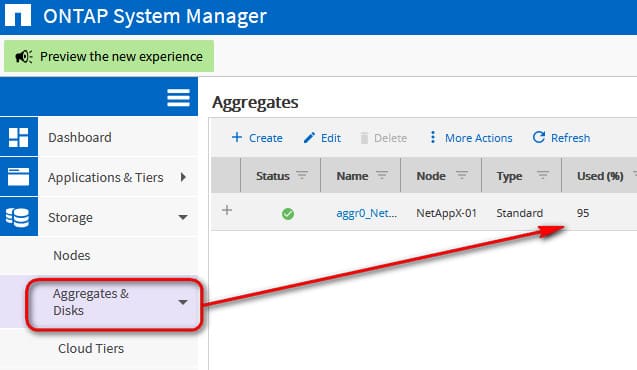Screen dimensions: 637x370
Task: Collapse the Storage menu arrow
Action: point(183,217)
